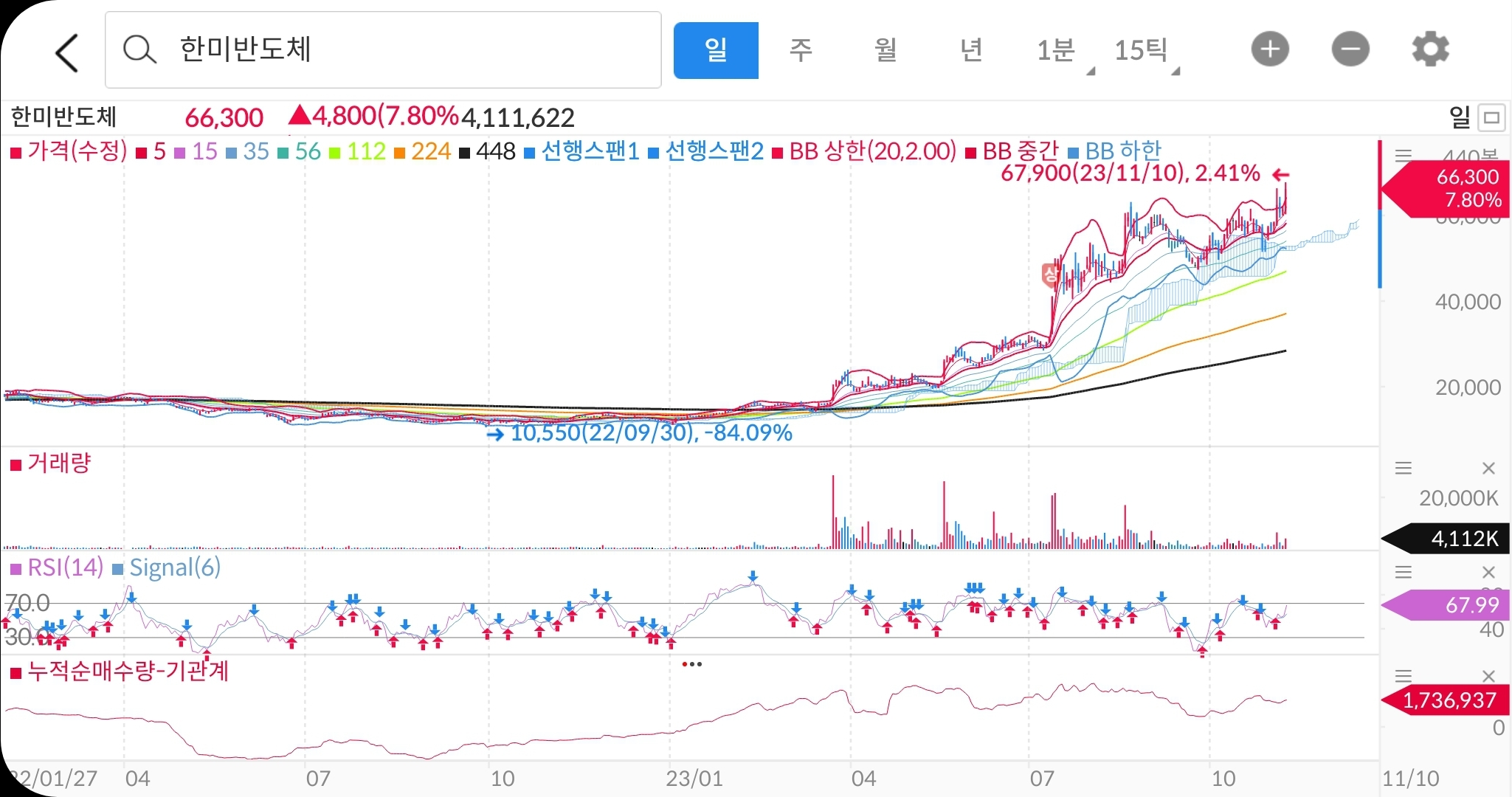Open the 한미반도체 search field
The width and height of the screenshot is (1512, 797).
click(383, 50)
